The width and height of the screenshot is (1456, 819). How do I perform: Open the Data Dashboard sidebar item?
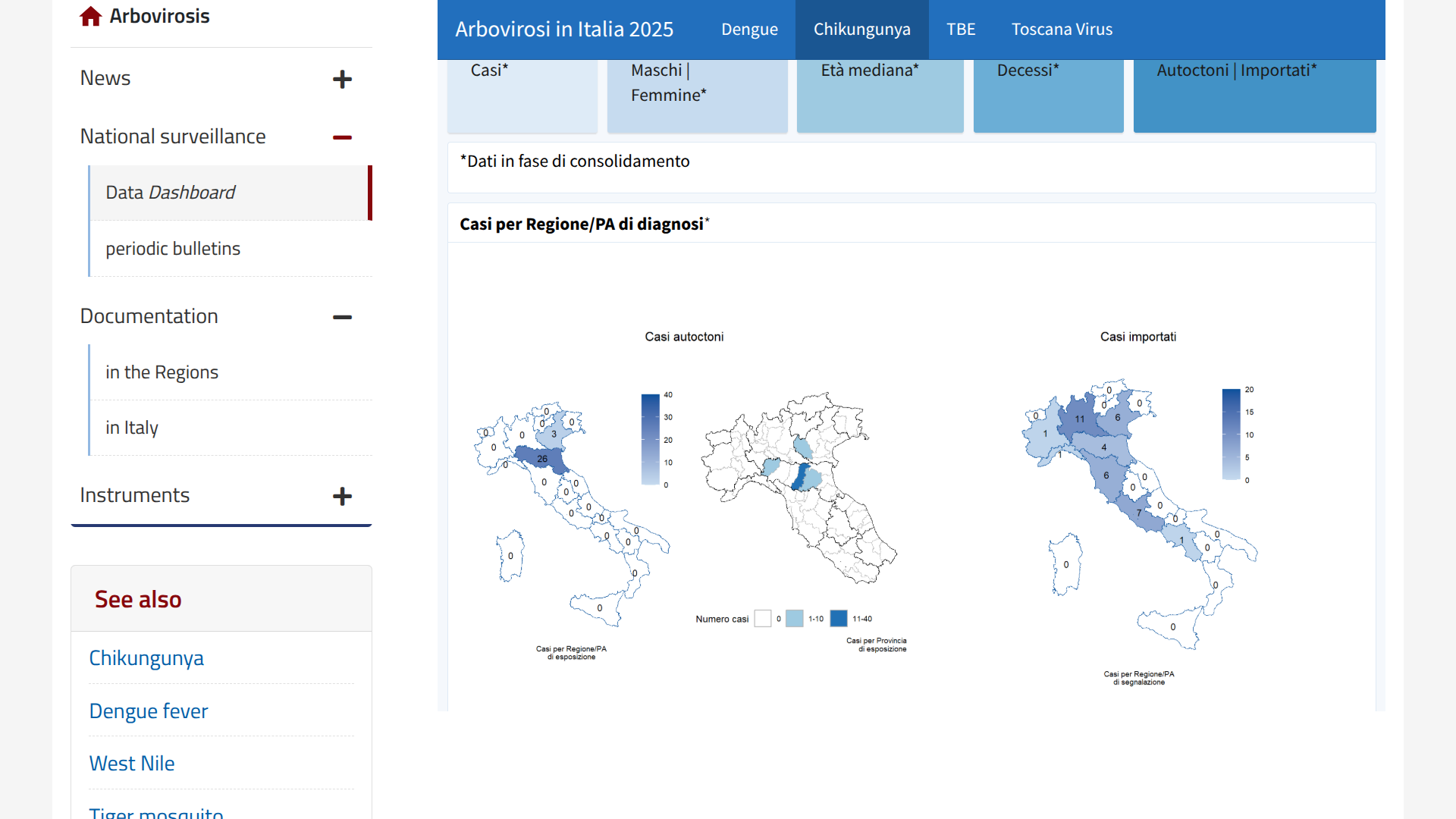[x=171, y=193]
